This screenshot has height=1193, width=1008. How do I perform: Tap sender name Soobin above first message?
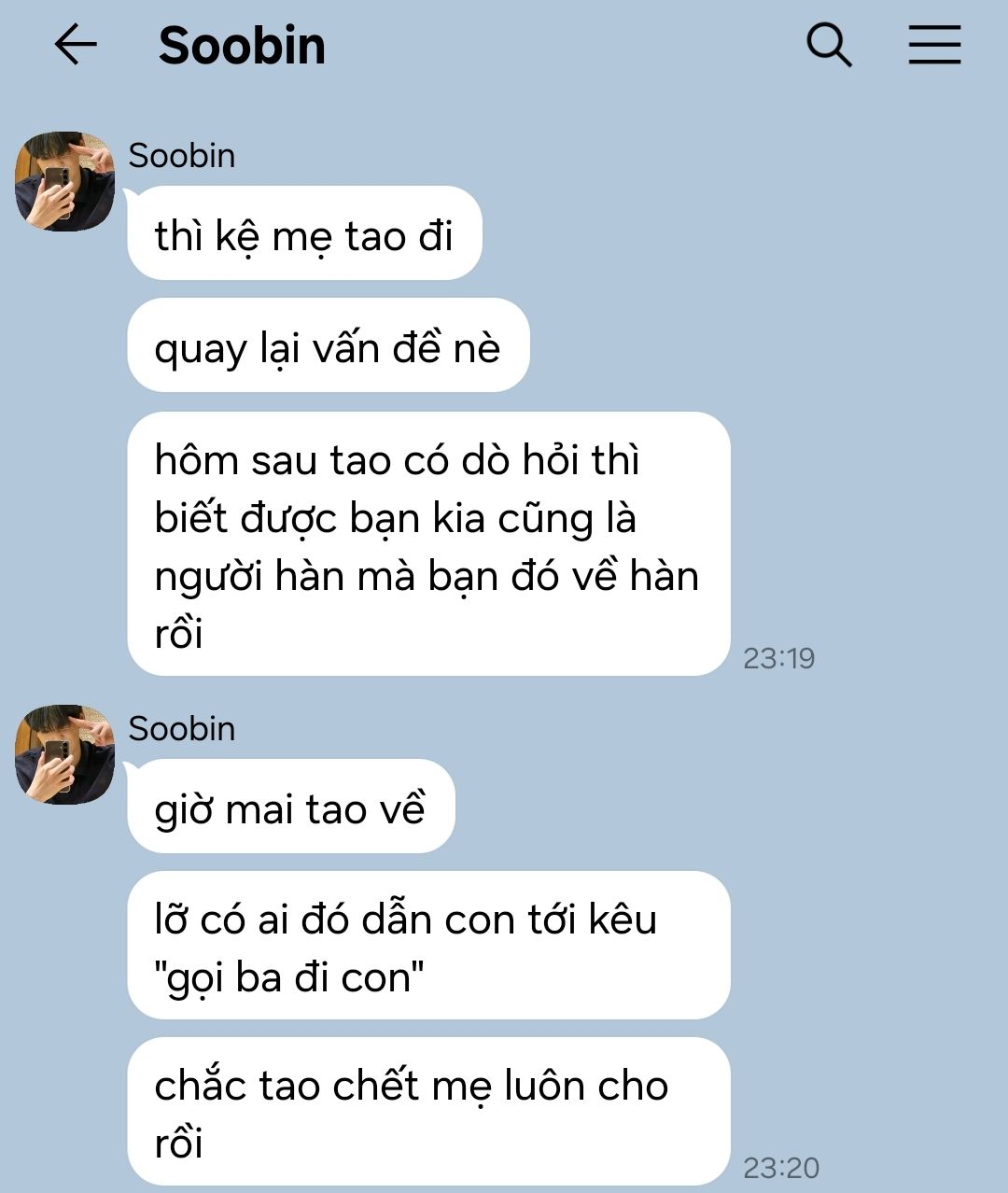182,155
